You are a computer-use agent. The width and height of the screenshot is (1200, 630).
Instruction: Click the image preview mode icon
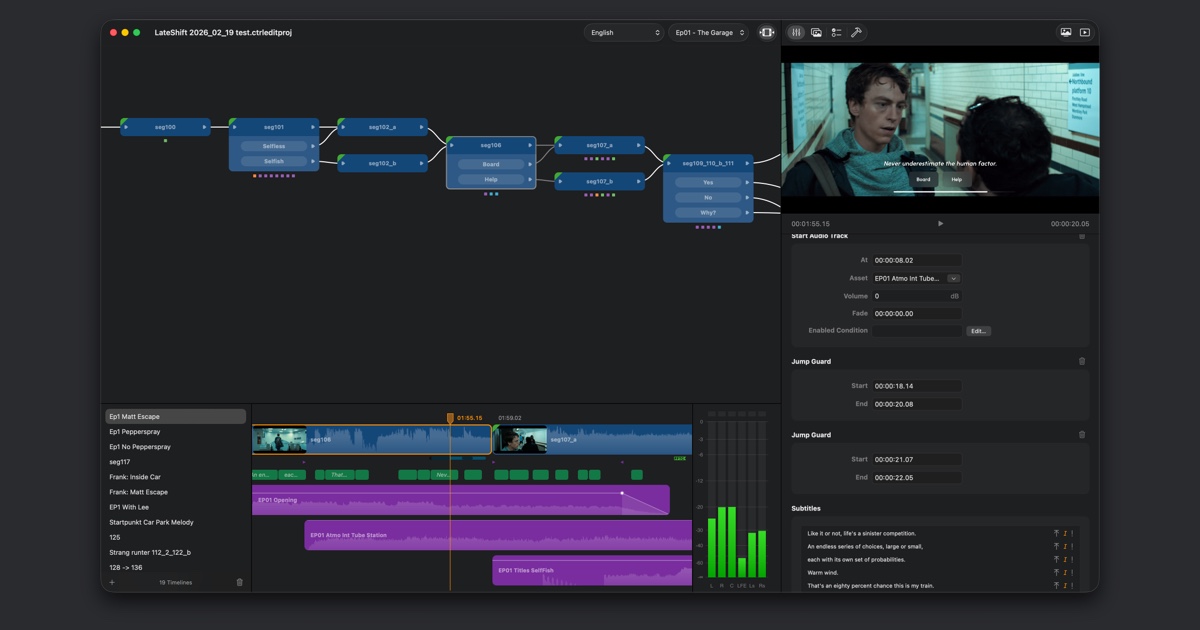click(1066, 32)
